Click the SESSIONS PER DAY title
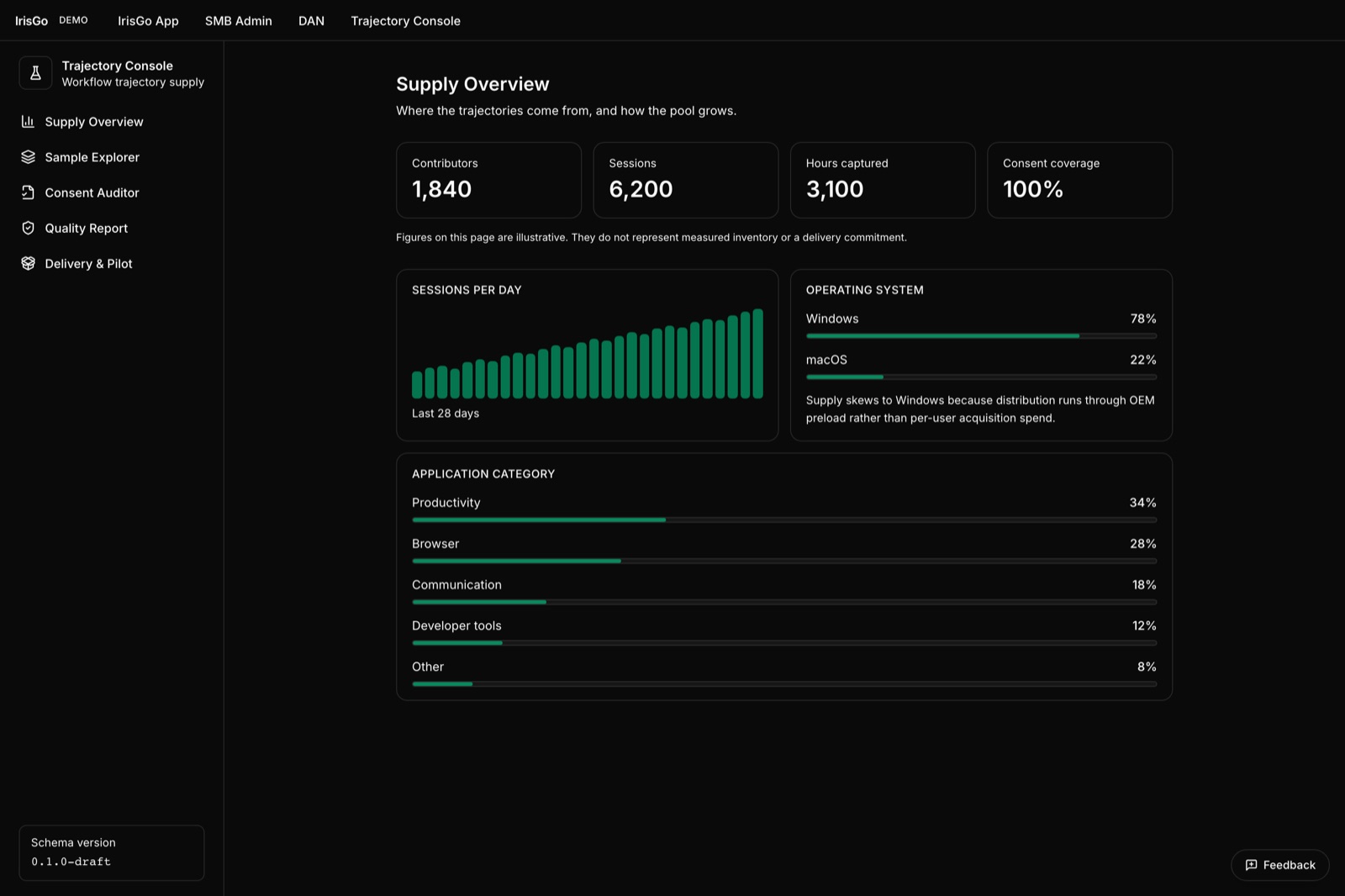This screenshot has height=896, width=1345. point(467,290)
